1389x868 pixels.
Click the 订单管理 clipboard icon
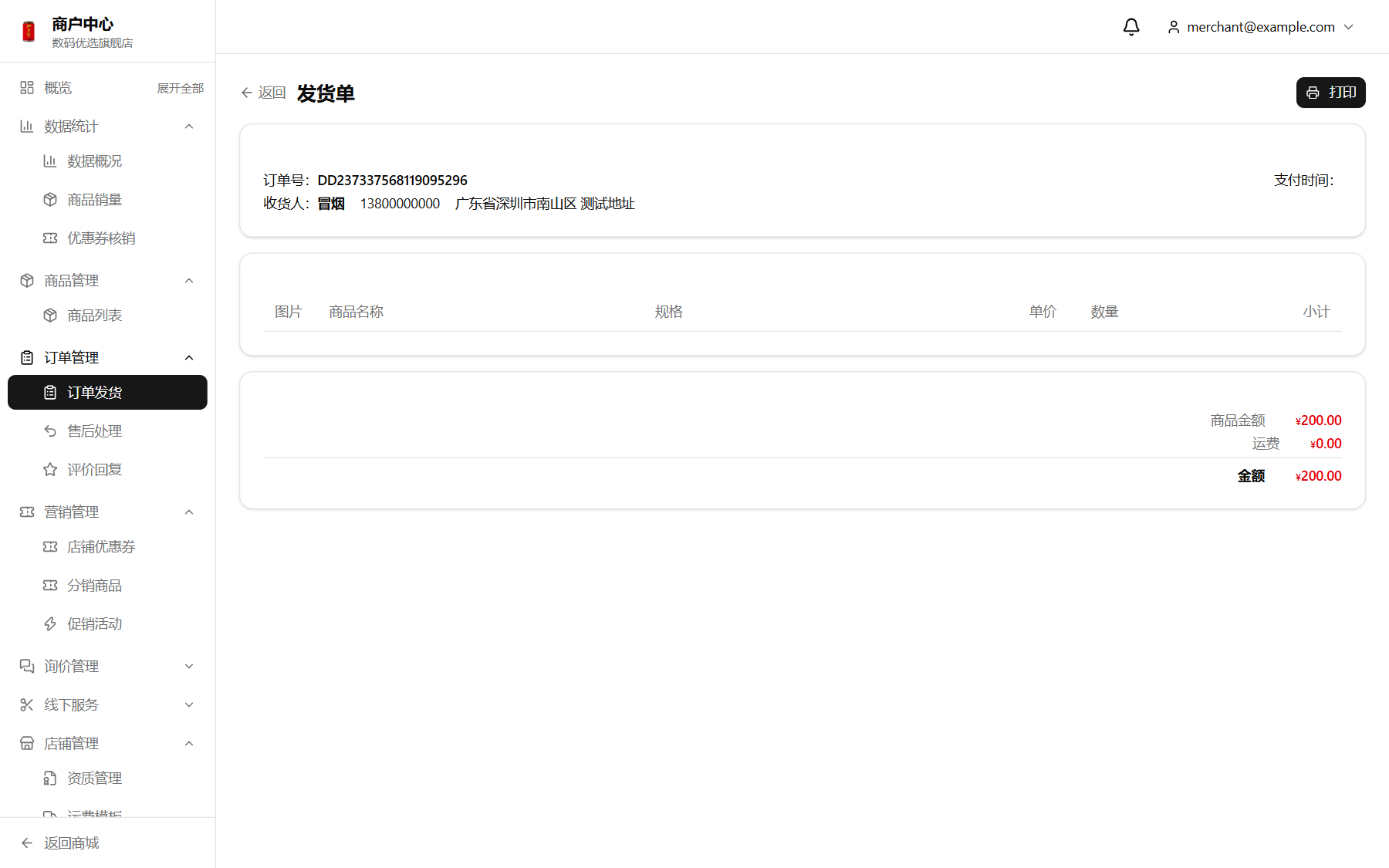(27, 358)
